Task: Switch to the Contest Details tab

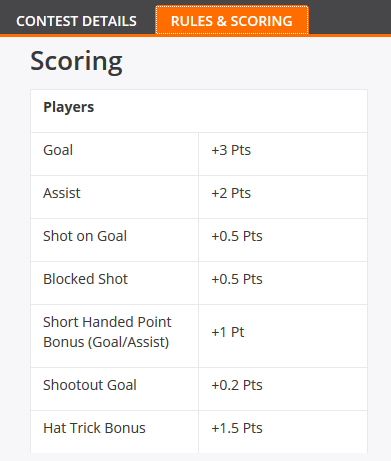Action: pos(76,21)
